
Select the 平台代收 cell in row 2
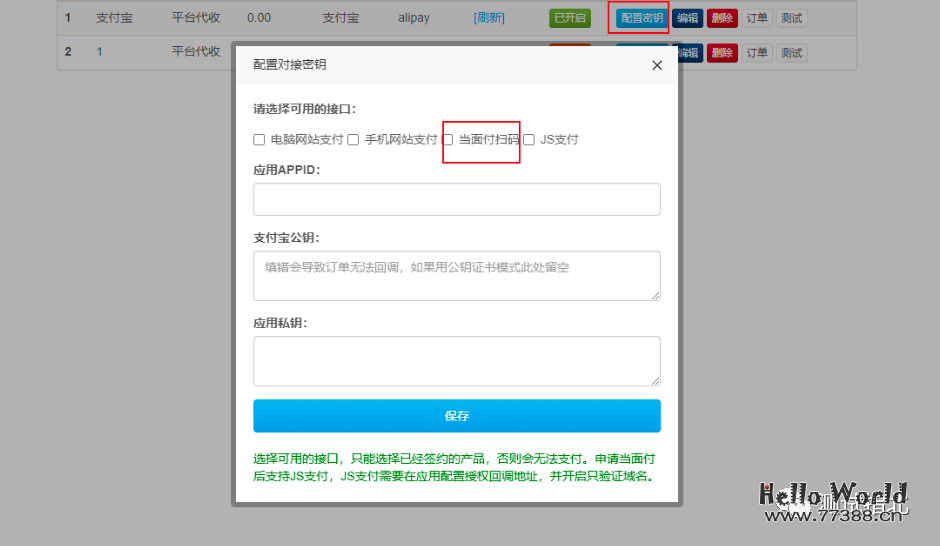point(196,52)
